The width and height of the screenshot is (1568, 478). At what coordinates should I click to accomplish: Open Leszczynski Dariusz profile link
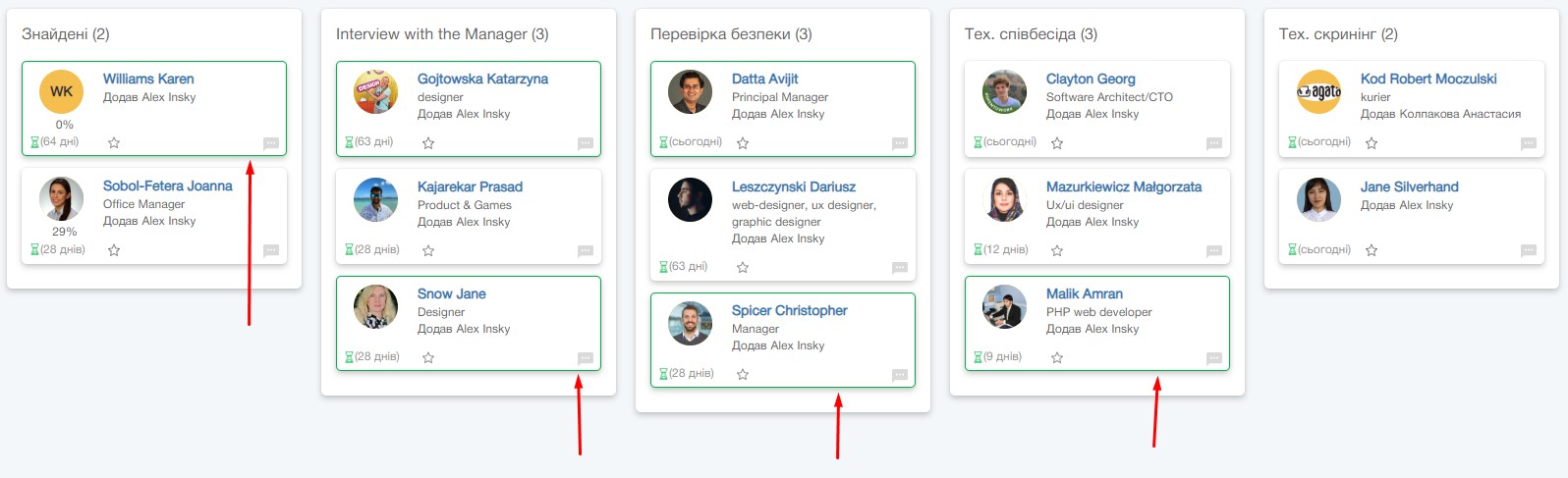point(794,186)
